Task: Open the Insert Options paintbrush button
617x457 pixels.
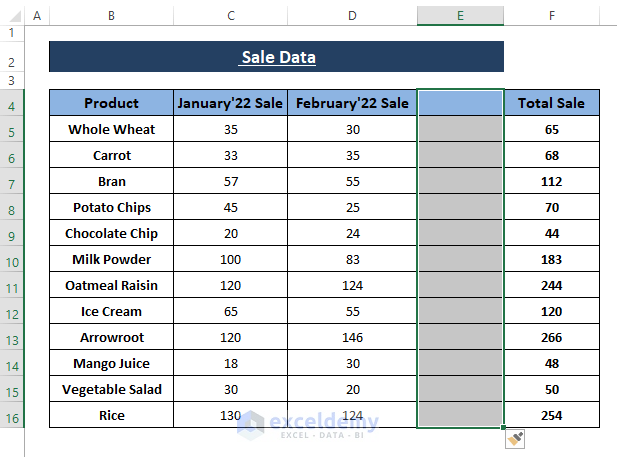Action: (515, 438)
